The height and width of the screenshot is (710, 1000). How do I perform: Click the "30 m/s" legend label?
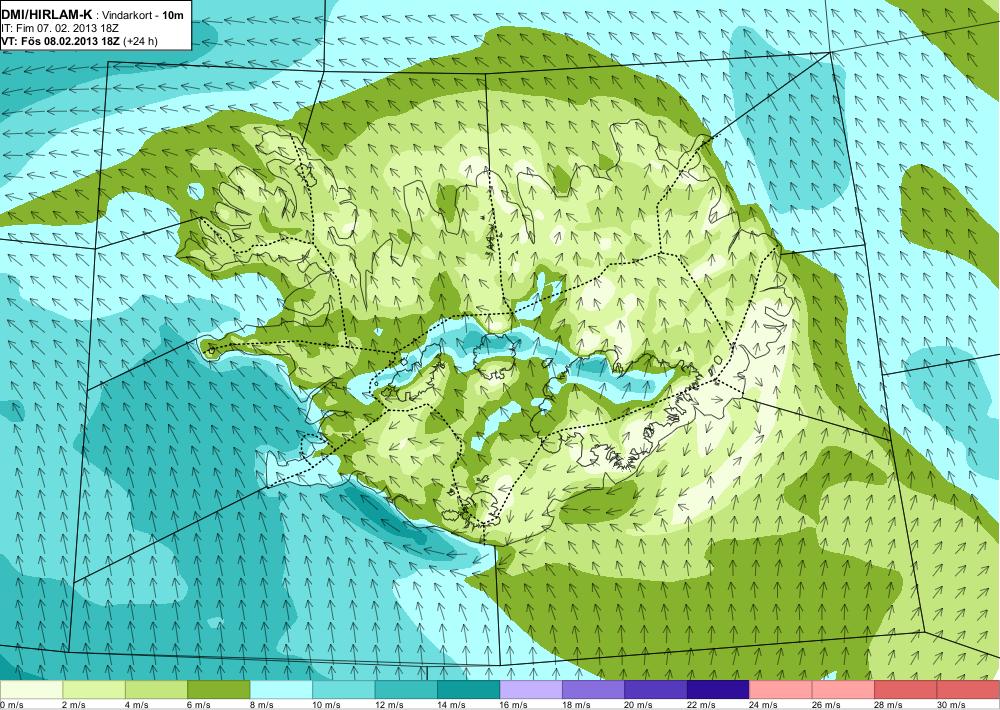click(x=952, y=705)
